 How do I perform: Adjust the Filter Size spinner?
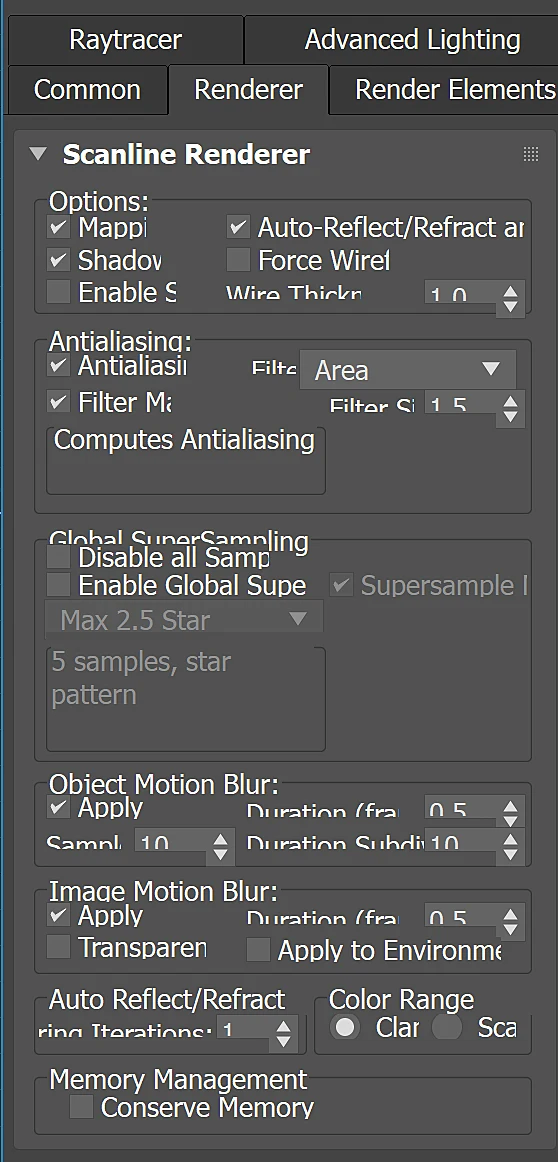tap(511, 408)
